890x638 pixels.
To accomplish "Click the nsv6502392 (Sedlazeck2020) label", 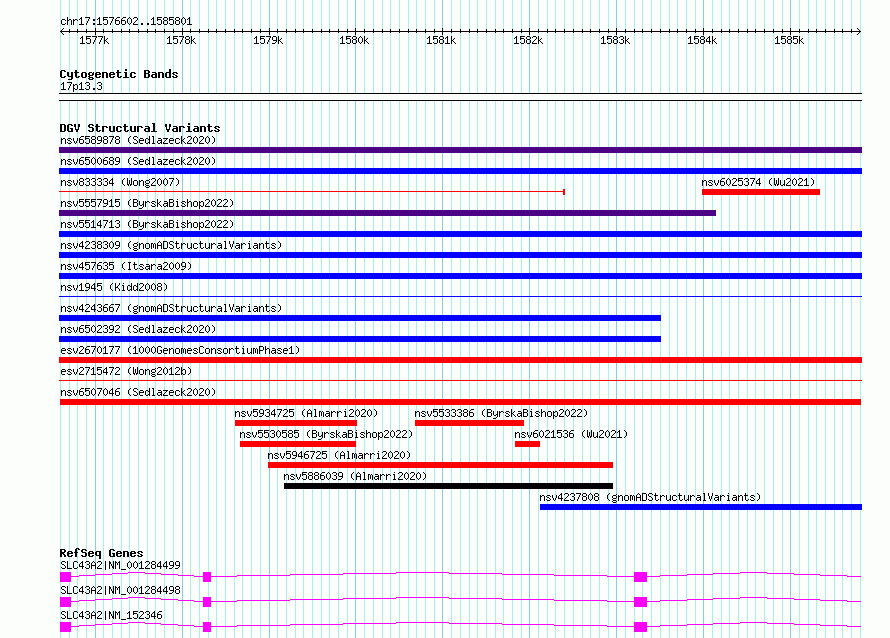I will click(138, 329).
